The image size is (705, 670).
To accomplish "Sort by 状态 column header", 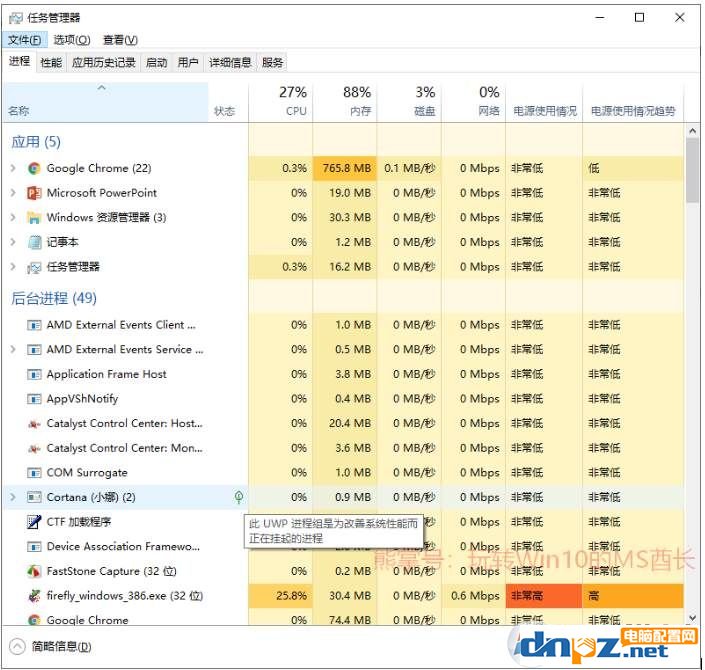I will pos(228,102).
